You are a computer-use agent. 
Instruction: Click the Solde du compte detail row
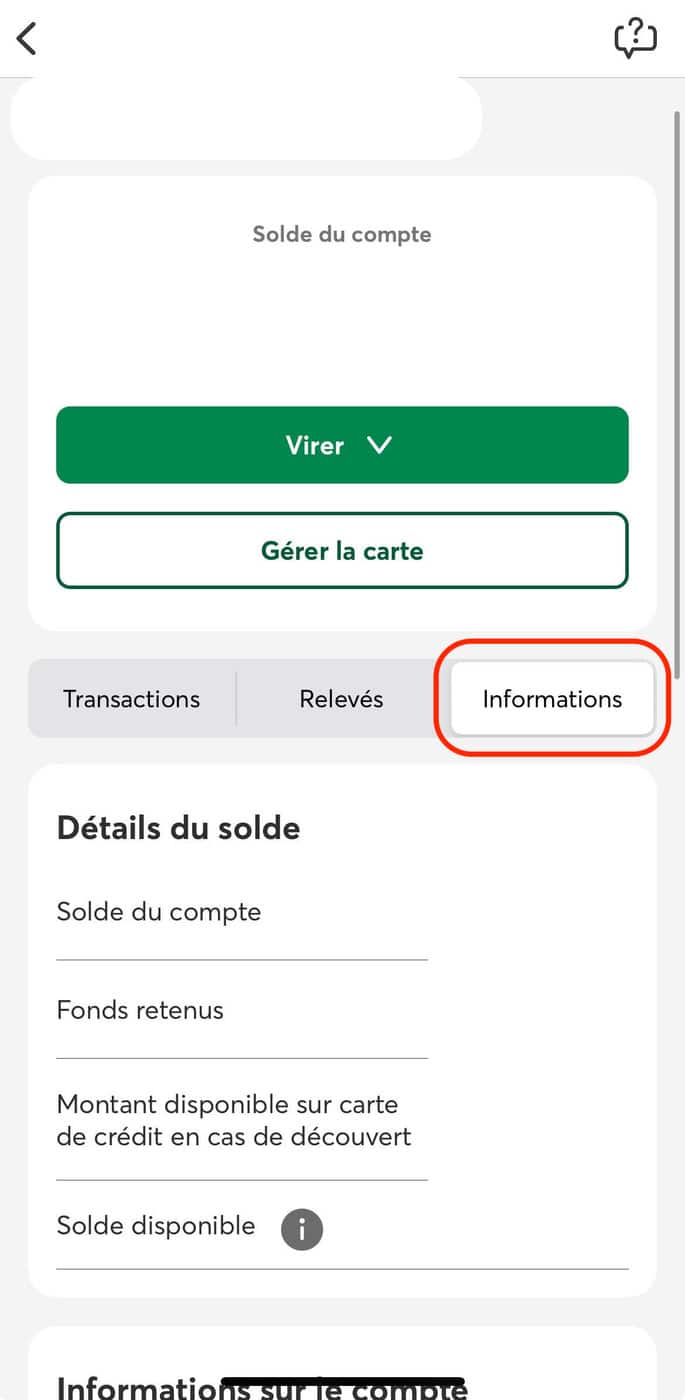(159, 911)
